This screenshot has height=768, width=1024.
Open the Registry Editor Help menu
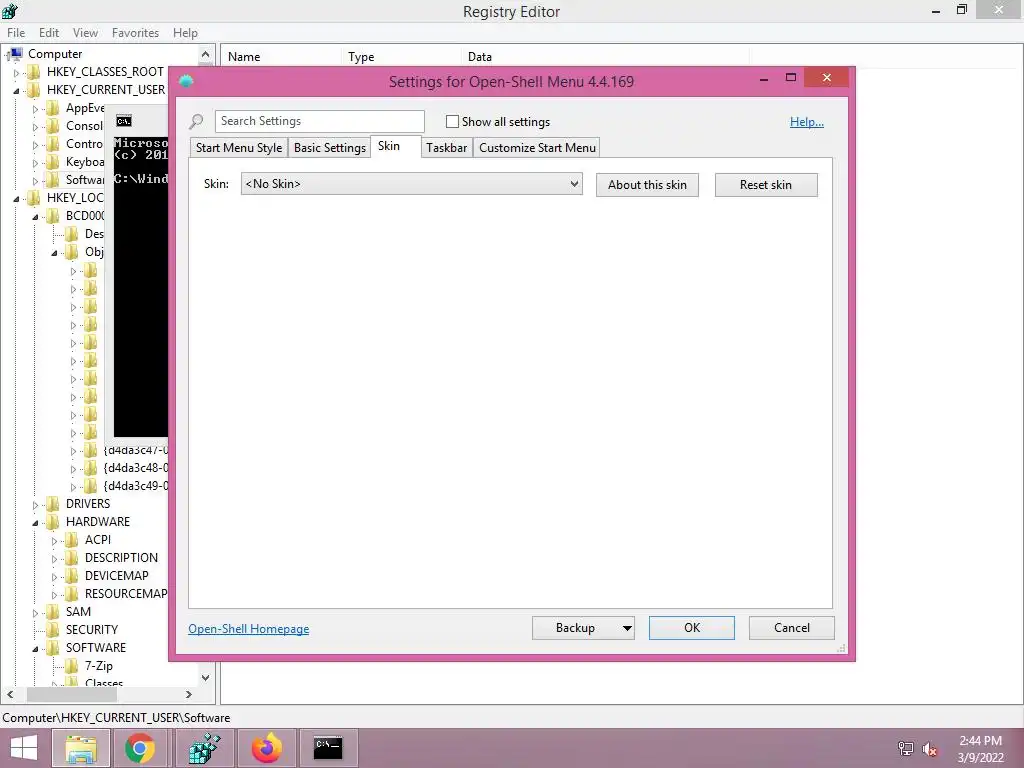[x=185, y=33]
